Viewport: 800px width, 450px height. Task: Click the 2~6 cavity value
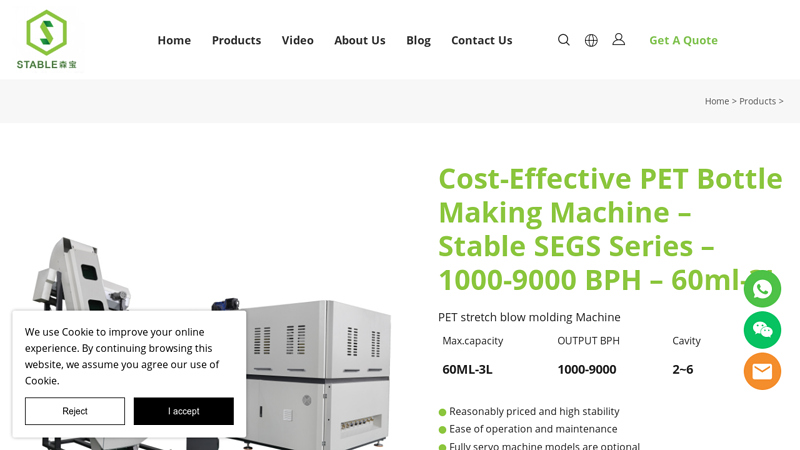(683, 369)
